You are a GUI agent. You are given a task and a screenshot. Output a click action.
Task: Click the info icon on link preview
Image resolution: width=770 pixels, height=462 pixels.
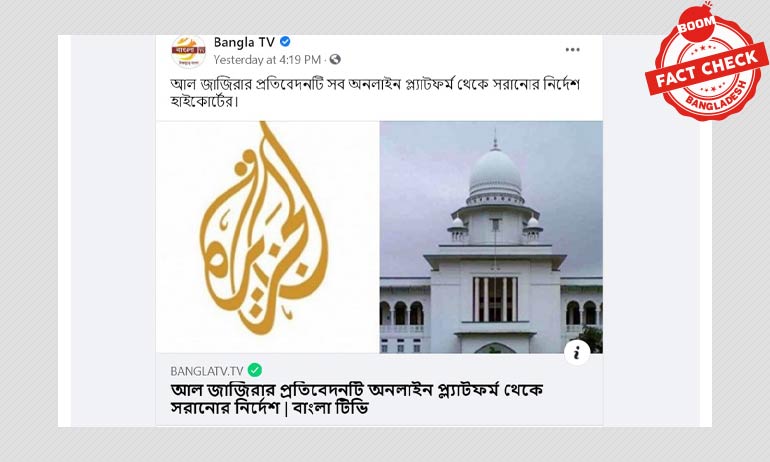pyautogui.click(x=577, y=352)
